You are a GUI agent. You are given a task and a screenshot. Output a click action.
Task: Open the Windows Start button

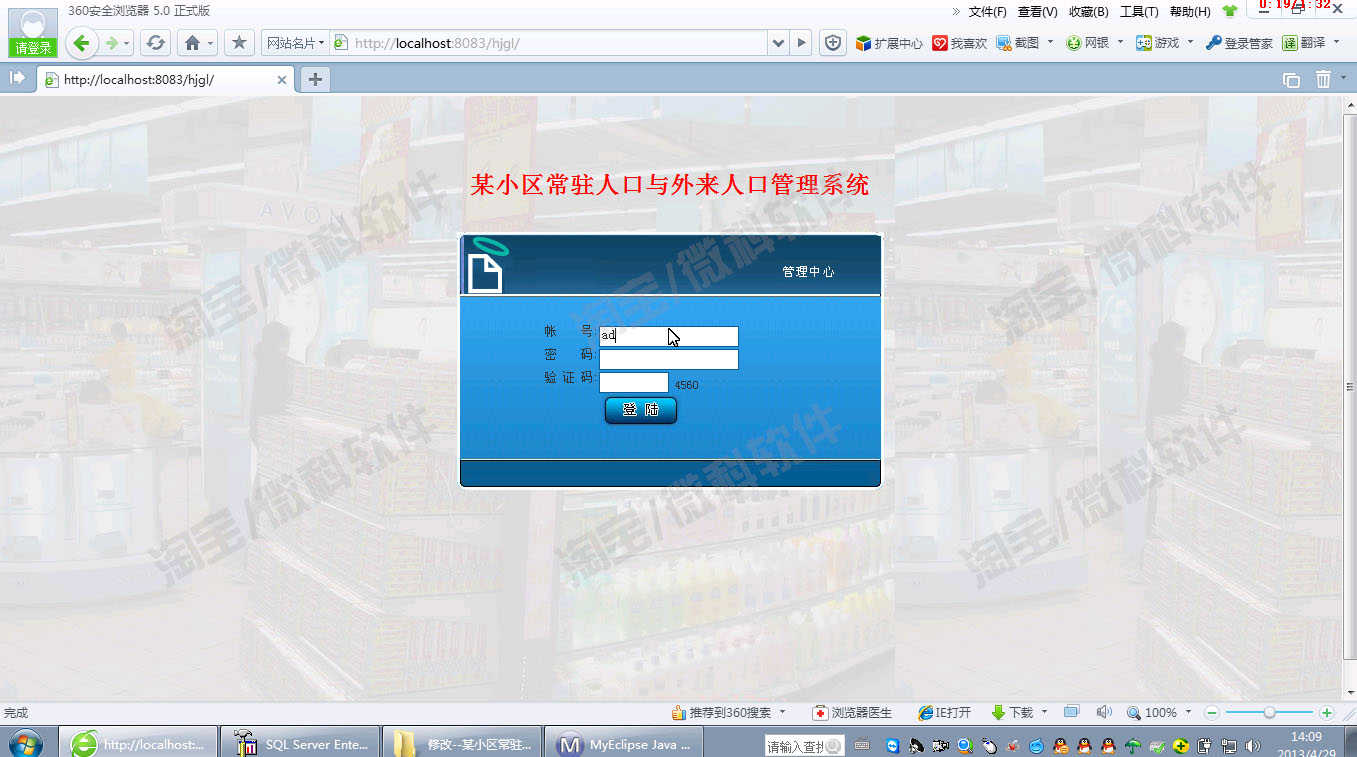pos(26,743)
